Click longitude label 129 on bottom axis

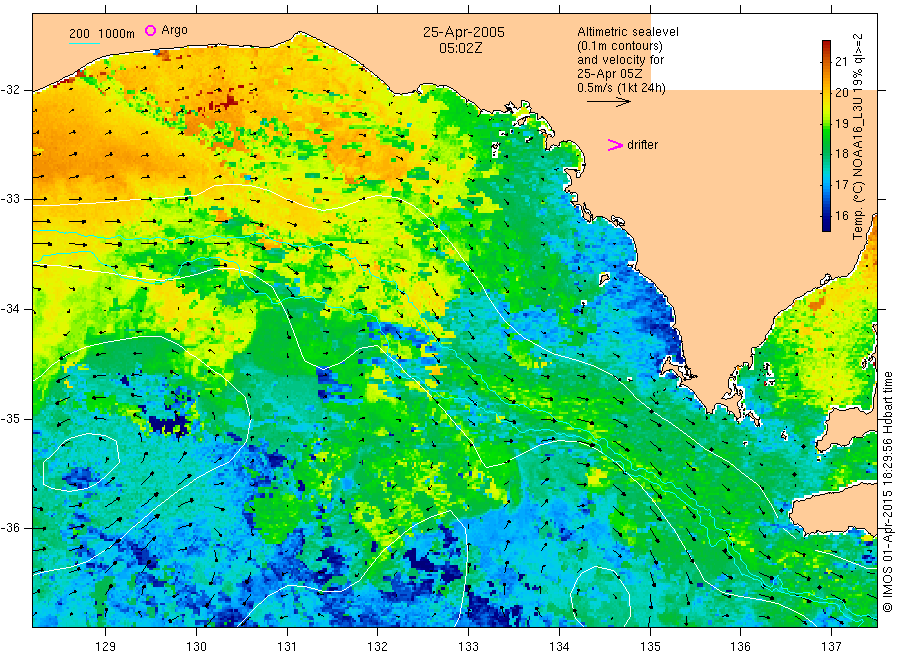(x=106, y=647)
